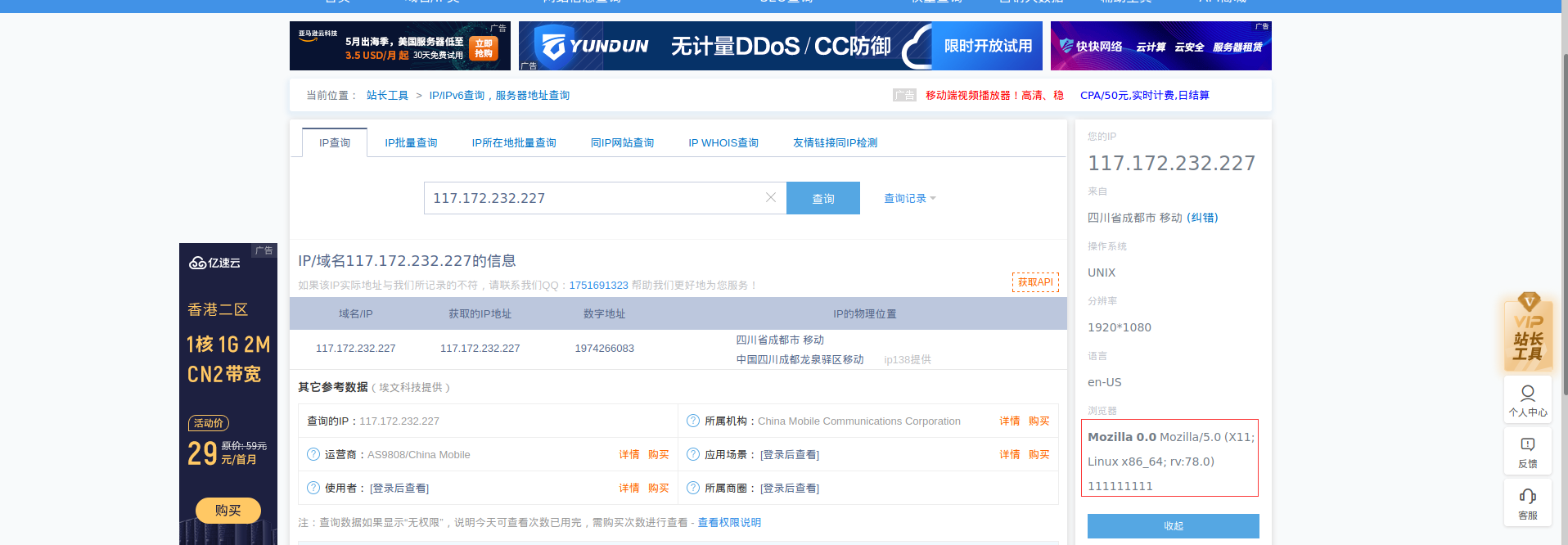Select the 友情链接同IP检测 tab
1568x545 pixels.
tap(835, 142)
